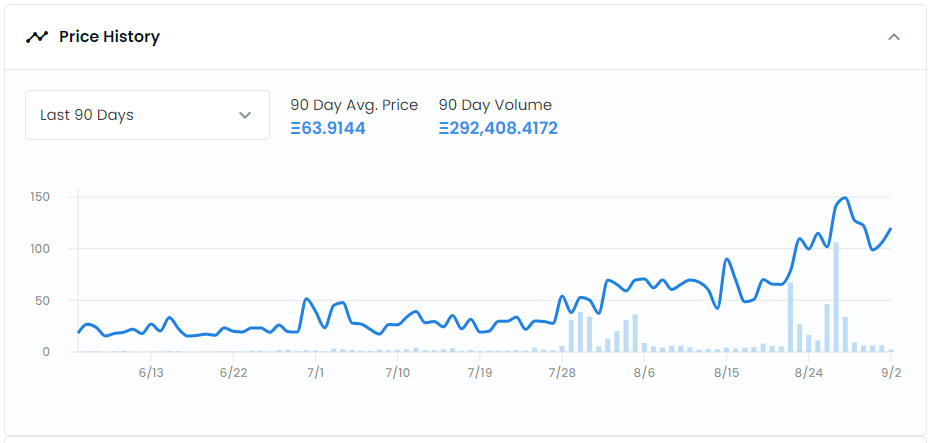Click the 90 Day Avg. Price label

tap(354, 105)
